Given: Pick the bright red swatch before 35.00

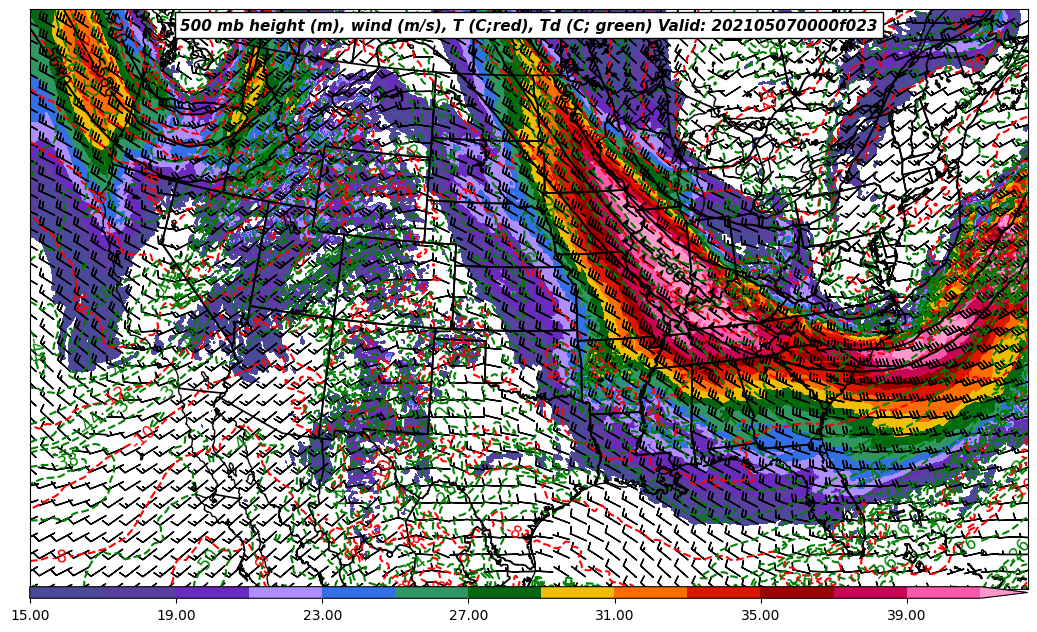Looking at the screenshot, I should (x=723, y=593).
